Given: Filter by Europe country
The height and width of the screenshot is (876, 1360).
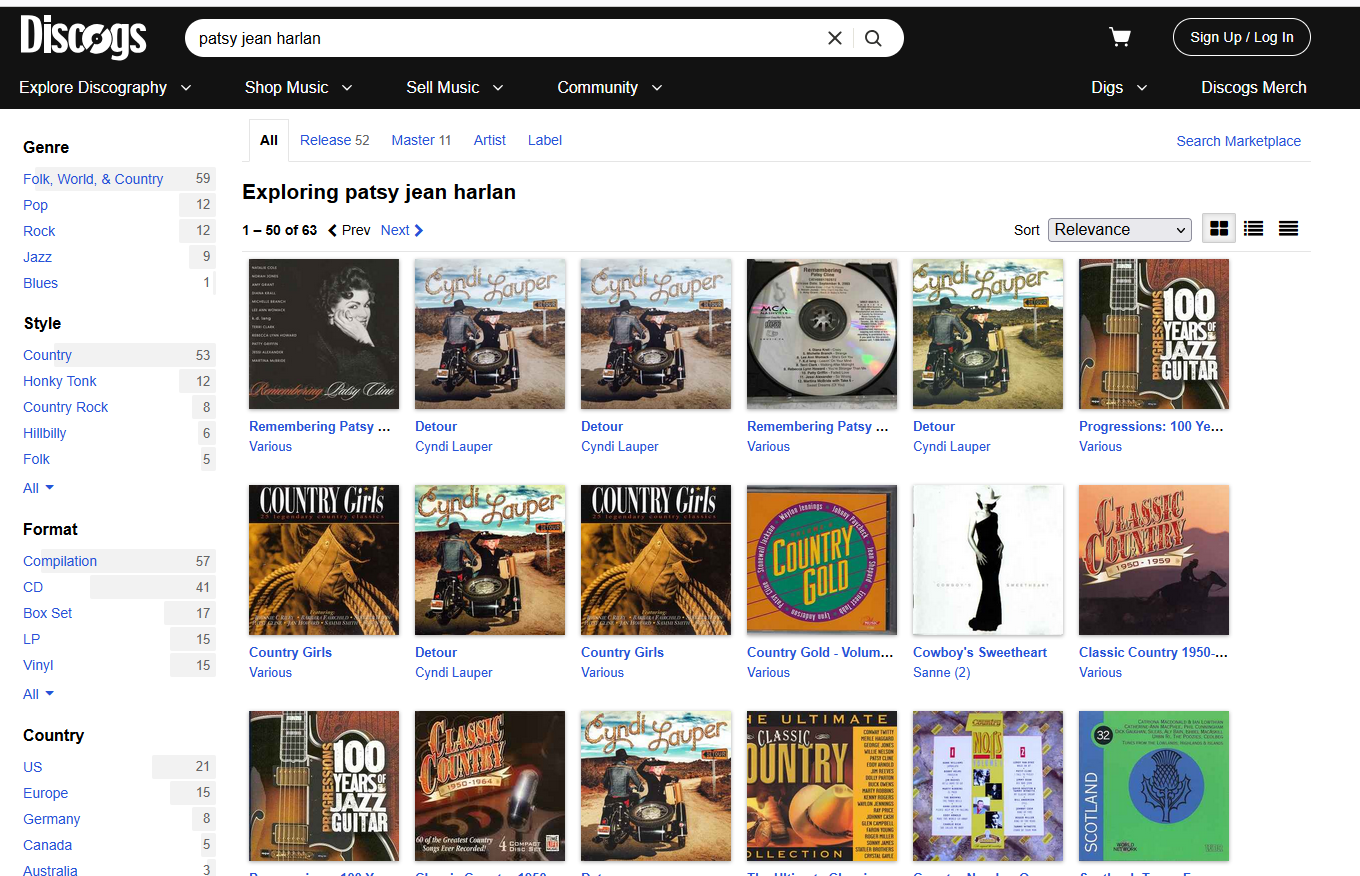Looking at the screenshot, I should 46,793.
